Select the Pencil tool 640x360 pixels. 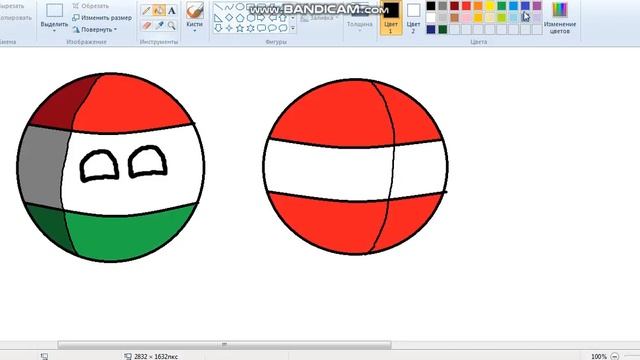pyautogui.click(x=146, y=11)
